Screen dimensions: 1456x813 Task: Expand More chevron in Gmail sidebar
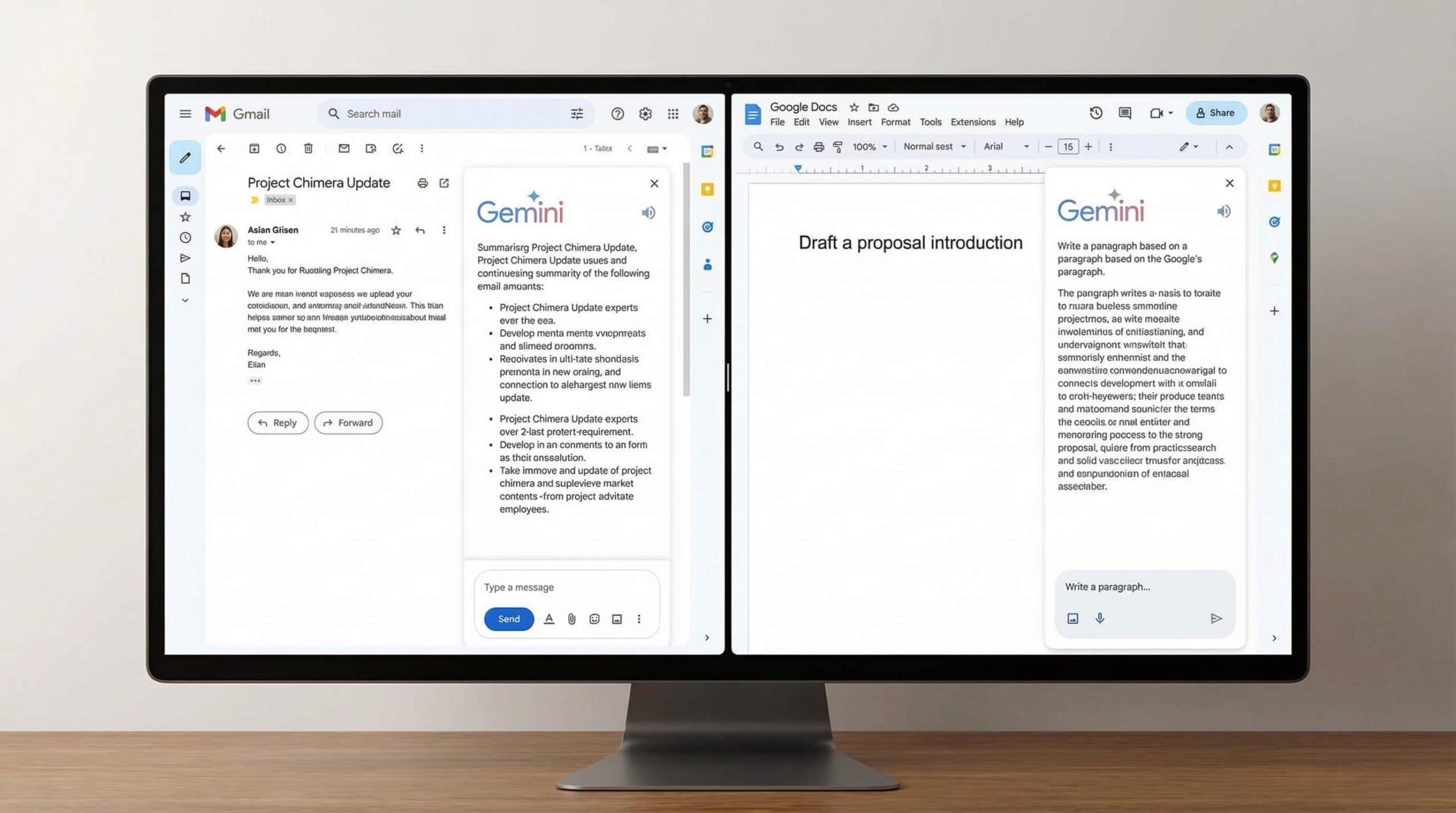click(185, 300)
